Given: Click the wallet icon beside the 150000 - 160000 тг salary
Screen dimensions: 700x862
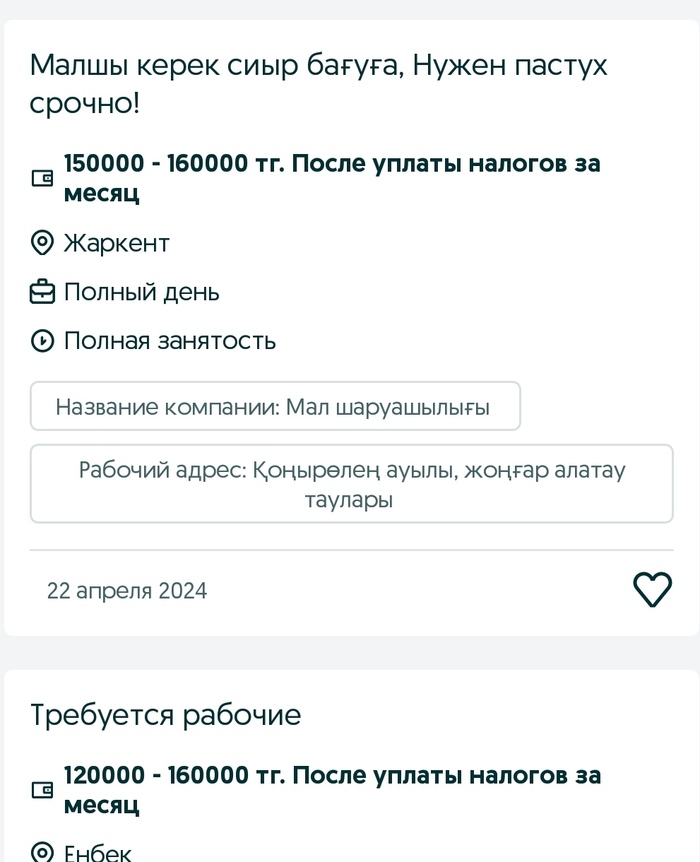Looking at the screenshot, I should pos(42,178).
